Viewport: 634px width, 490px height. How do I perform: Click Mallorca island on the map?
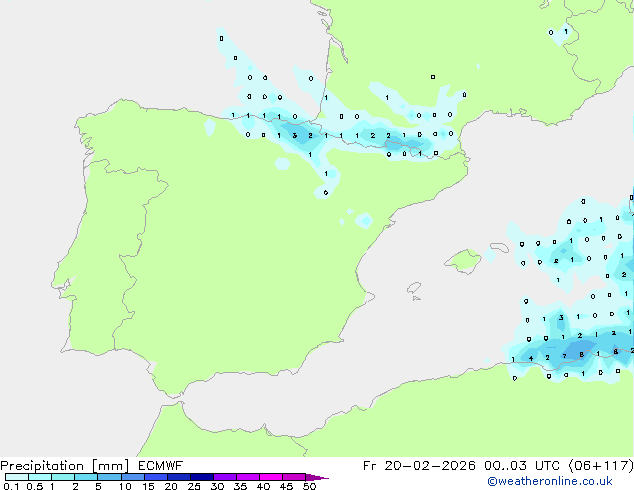point(463,261)
